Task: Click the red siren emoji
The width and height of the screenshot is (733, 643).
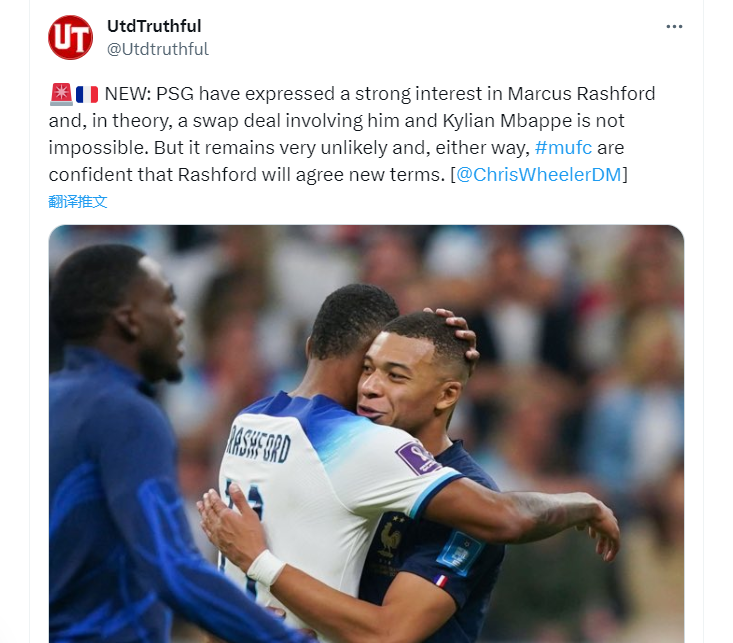Action: coord(61,94)
